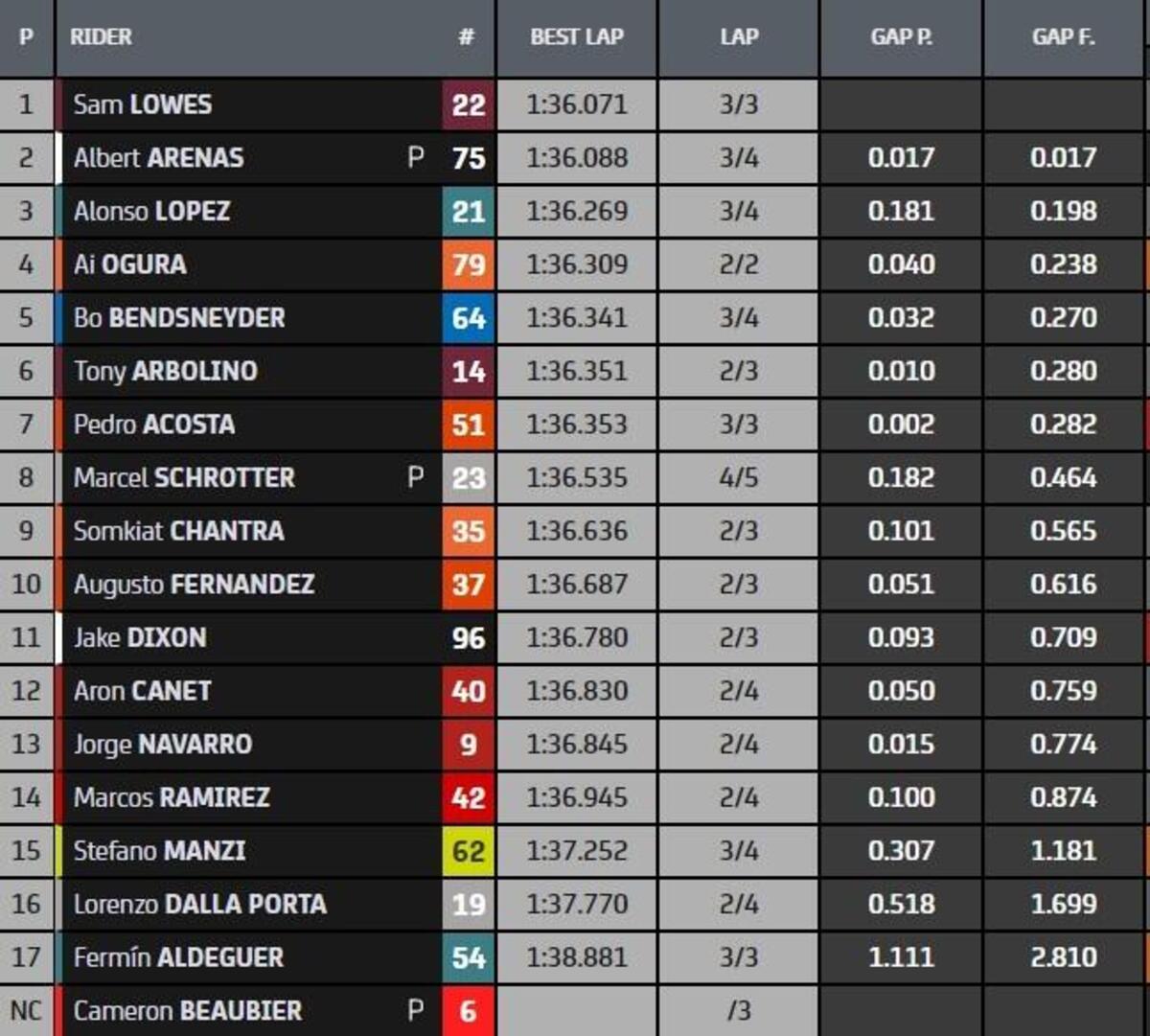This screenshot has width=1150, height=1036.
Task: Click Cameron Beaubier red 6 badge
Action: click(468, 1010)
